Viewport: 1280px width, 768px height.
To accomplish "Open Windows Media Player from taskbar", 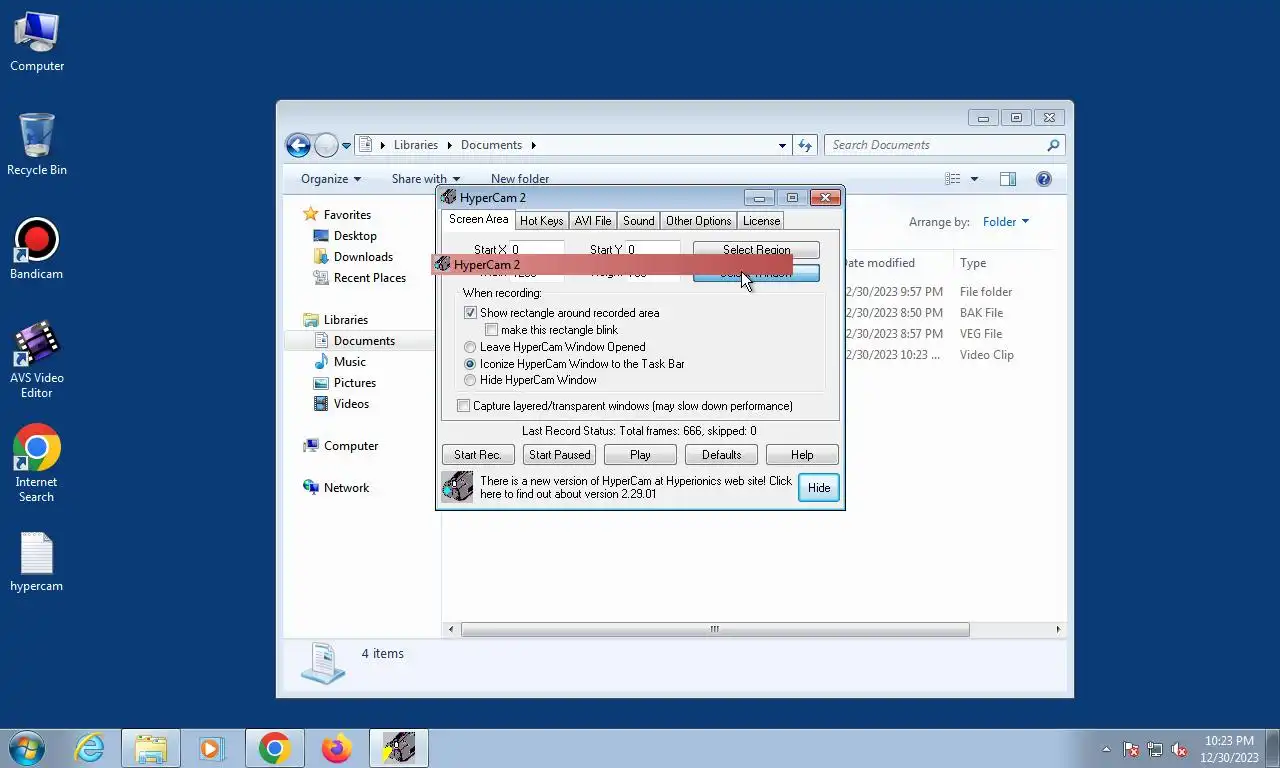I will tap(211, 748).
